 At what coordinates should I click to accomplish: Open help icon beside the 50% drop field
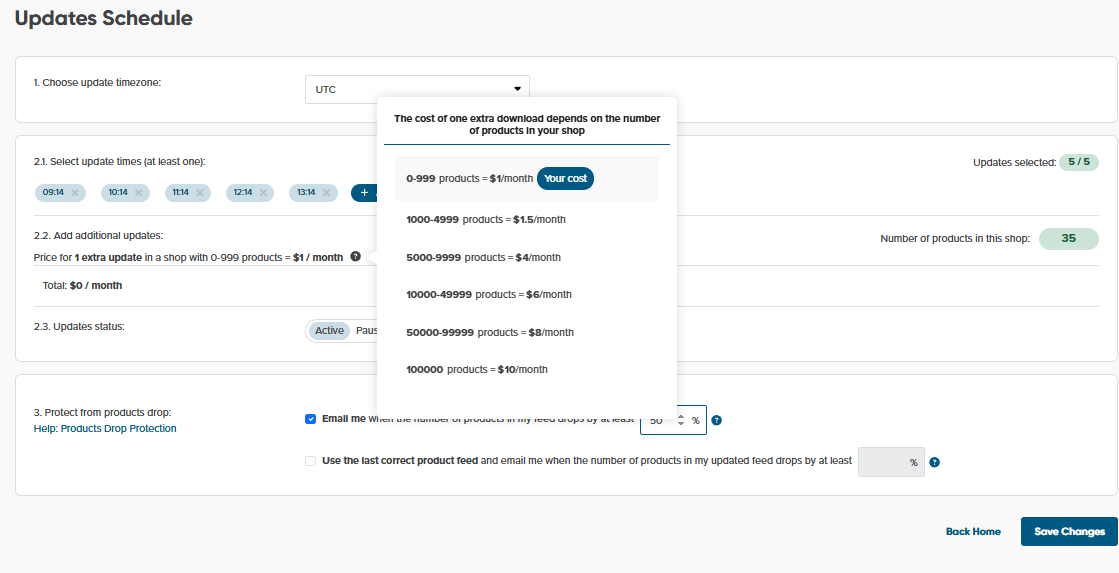pos(716,420)
